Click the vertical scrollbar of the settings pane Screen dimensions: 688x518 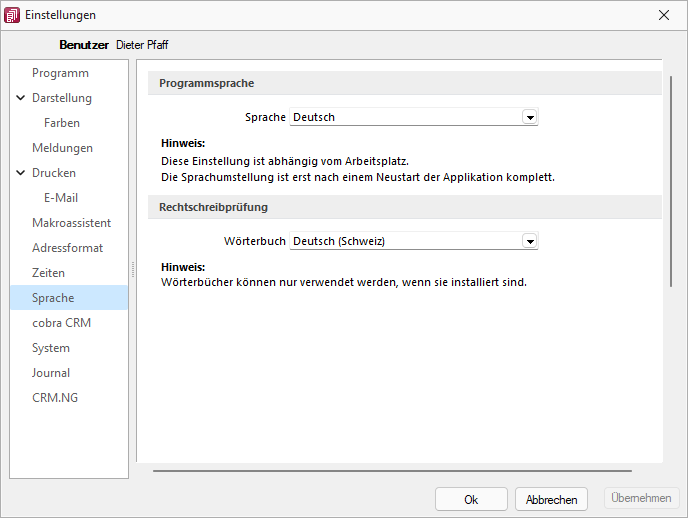[671, 182]
